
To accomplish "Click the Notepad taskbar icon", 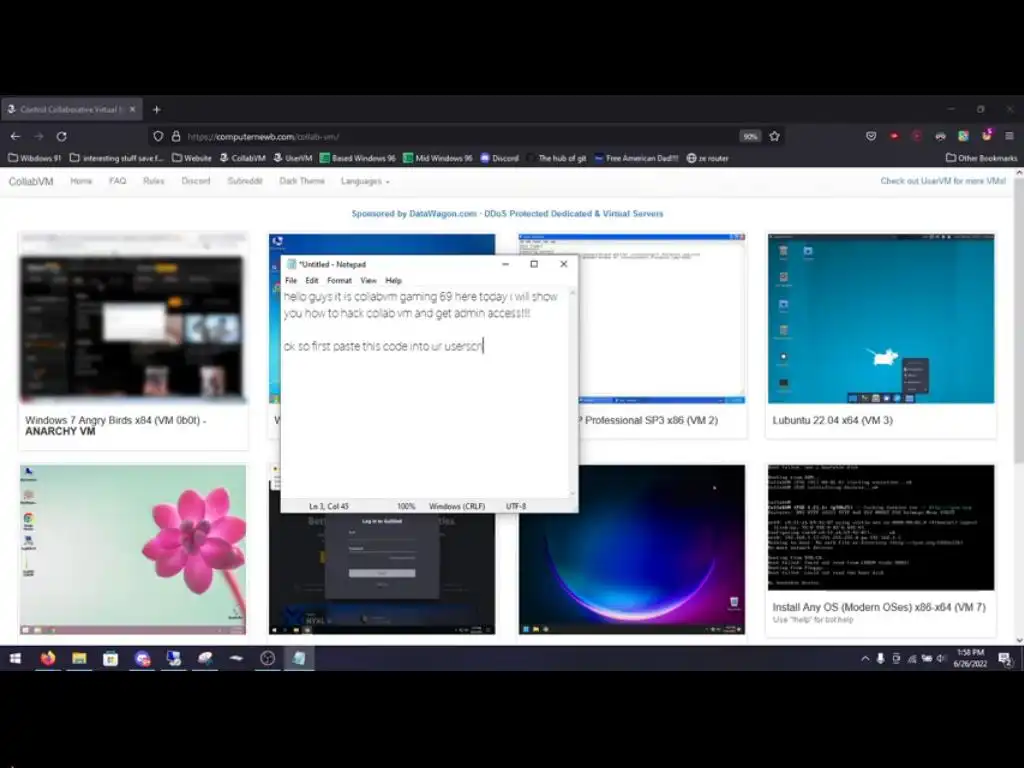I will [x=299, y=658].
